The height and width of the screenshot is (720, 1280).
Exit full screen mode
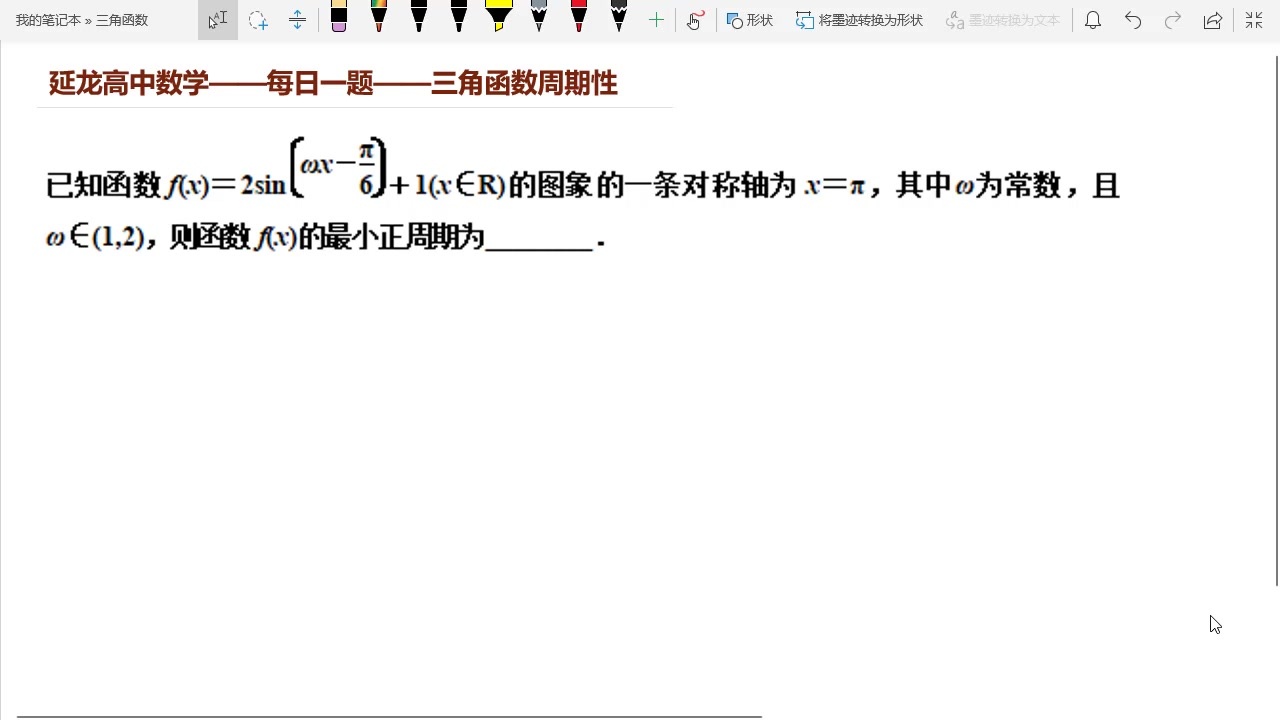coord(1254,20)
